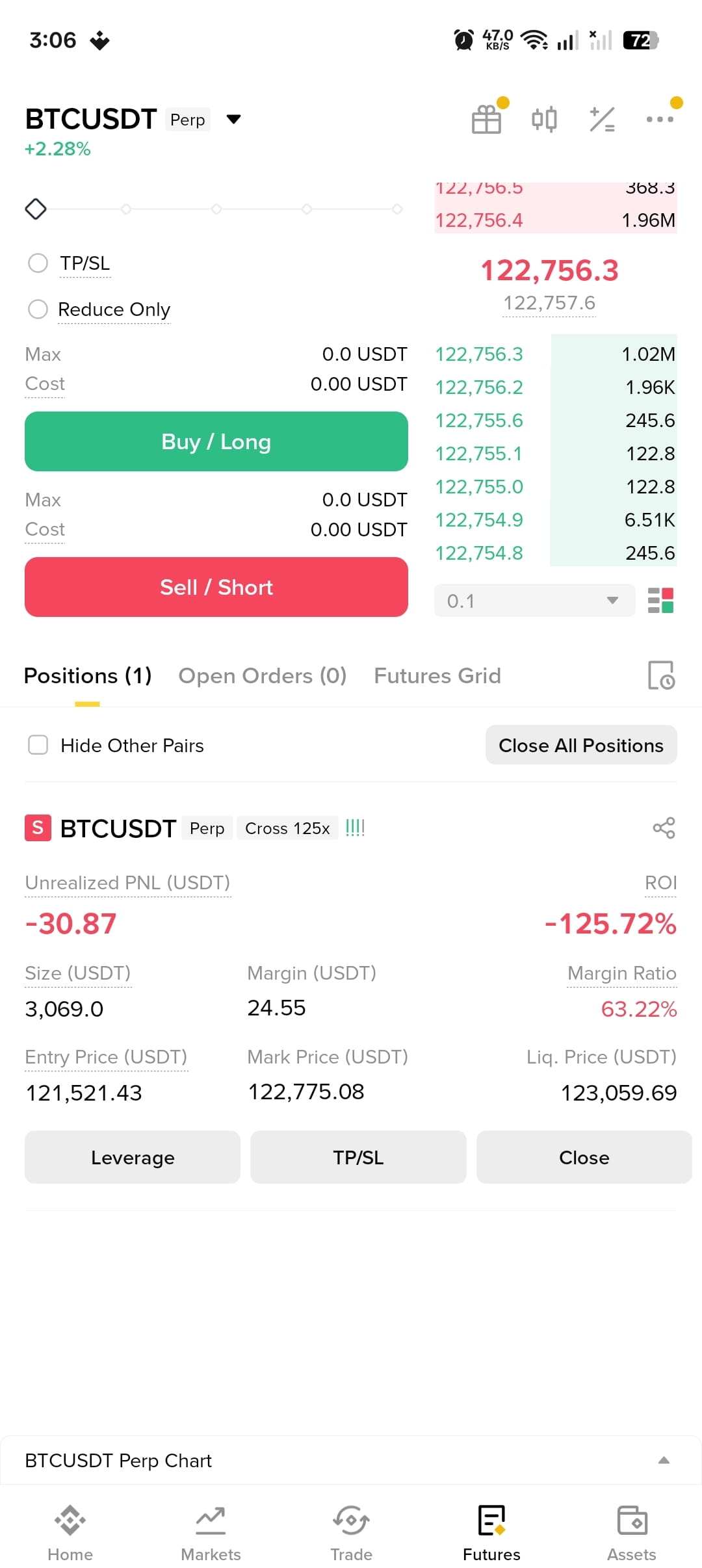702x1568 pixels.
Task: Tap the order book layout icon
Action: pyautogui.click(x=660, y=601)
